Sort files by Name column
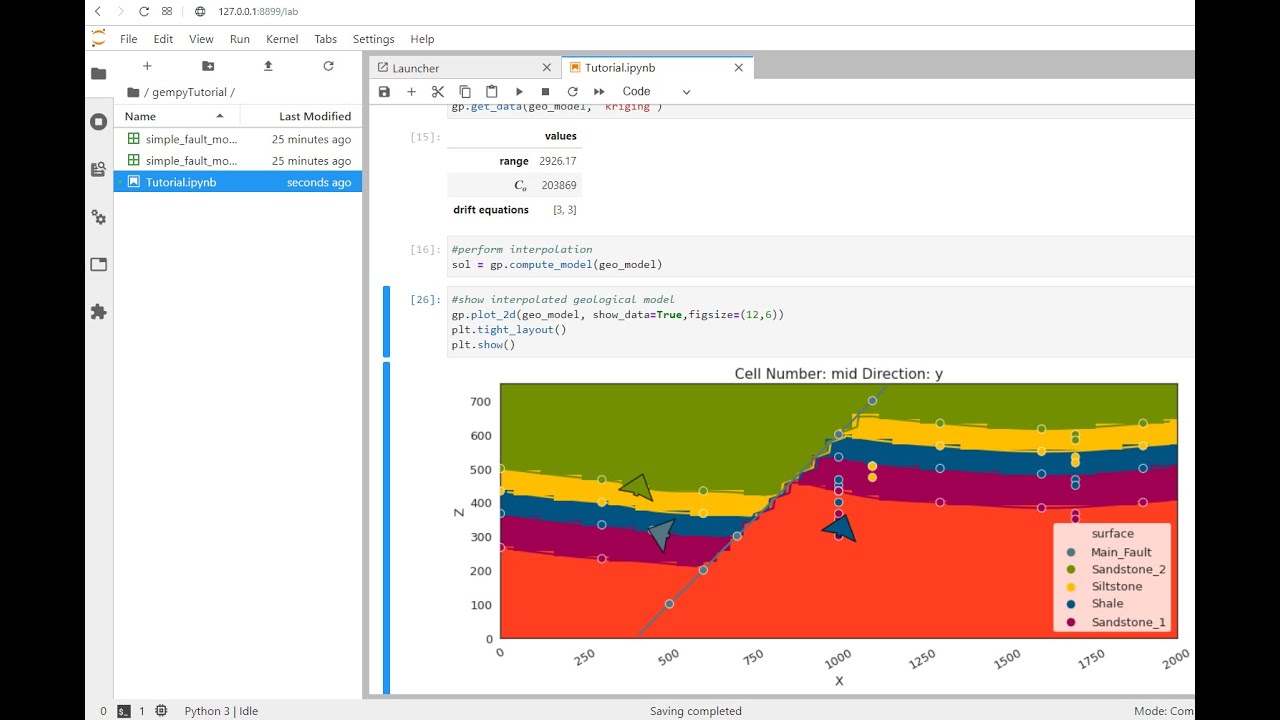 [175, 116]
